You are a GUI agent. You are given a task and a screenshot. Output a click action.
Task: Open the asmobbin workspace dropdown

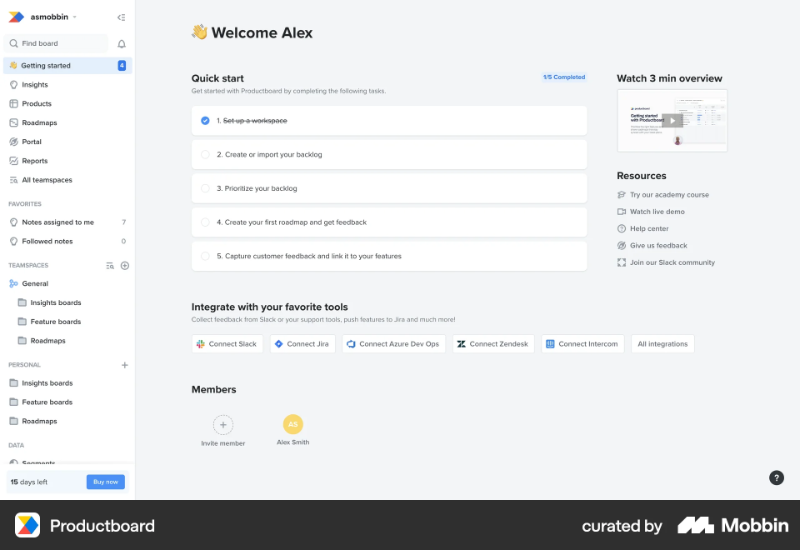53,17
